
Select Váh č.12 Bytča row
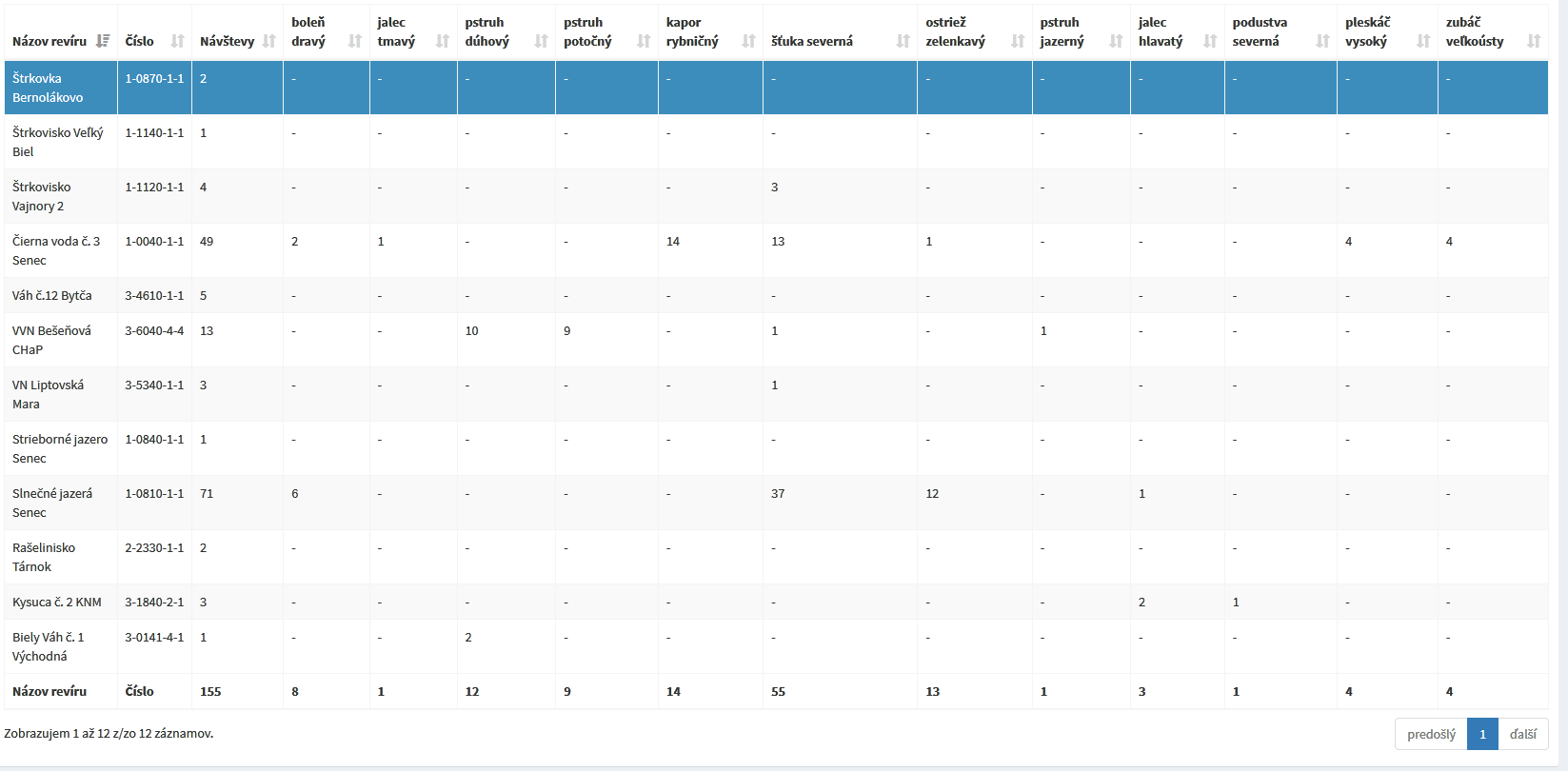pos(776,295)
